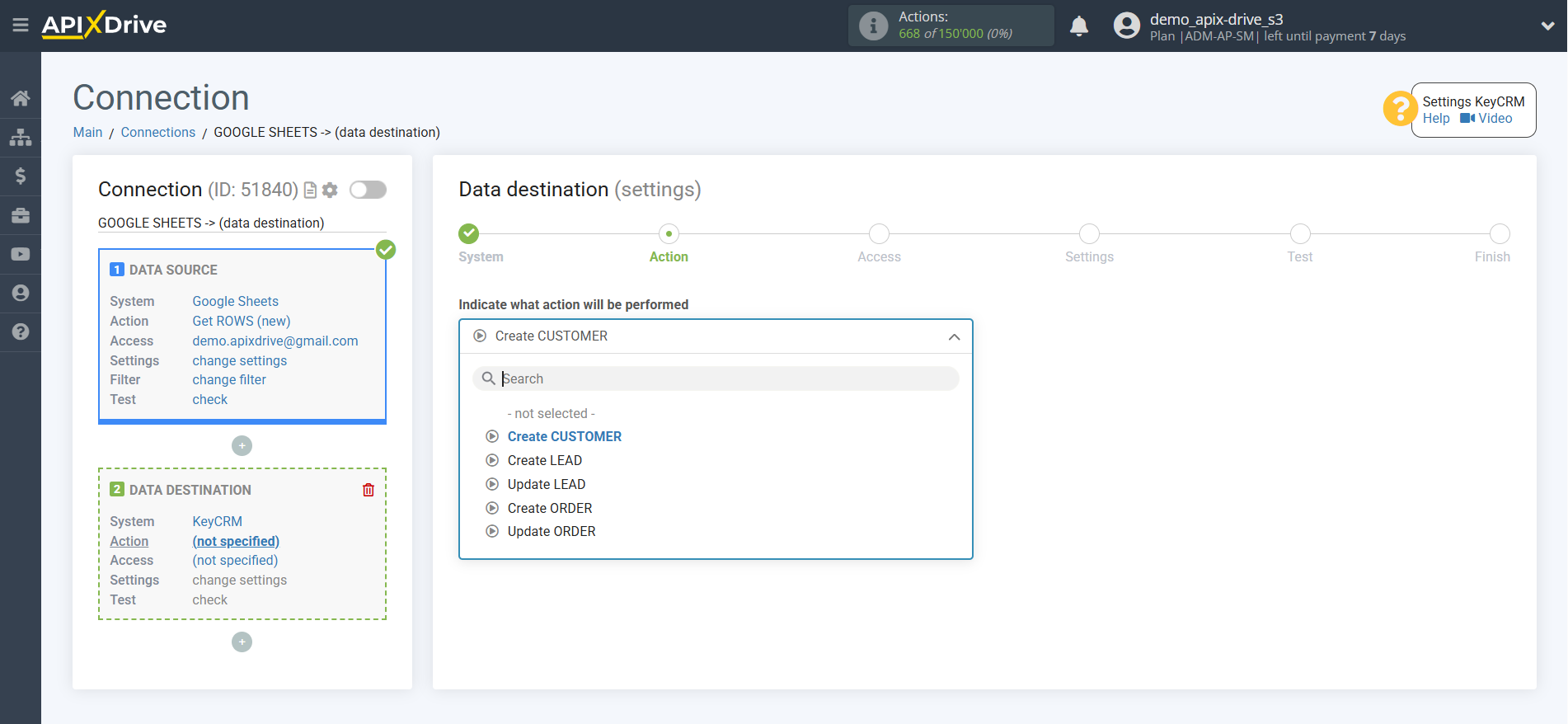Open demo.apixdrive@gmail.com access link

[x=275, y=341]
